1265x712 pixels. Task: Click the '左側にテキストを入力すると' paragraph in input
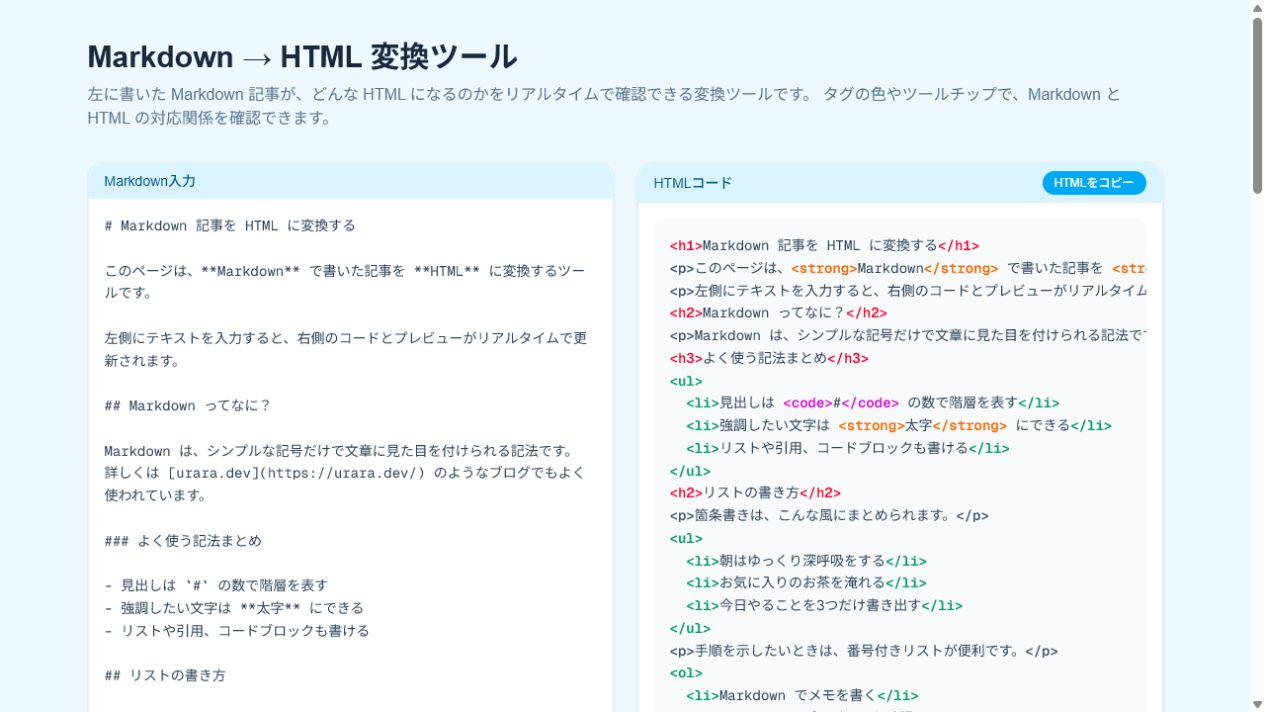point(345,349)
